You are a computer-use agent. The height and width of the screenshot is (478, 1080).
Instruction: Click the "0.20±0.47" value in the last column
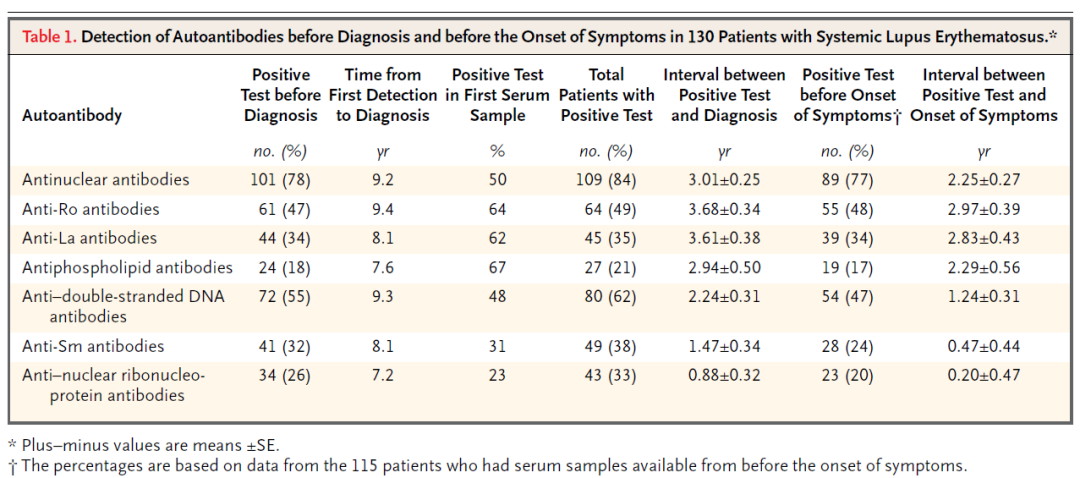983,376
